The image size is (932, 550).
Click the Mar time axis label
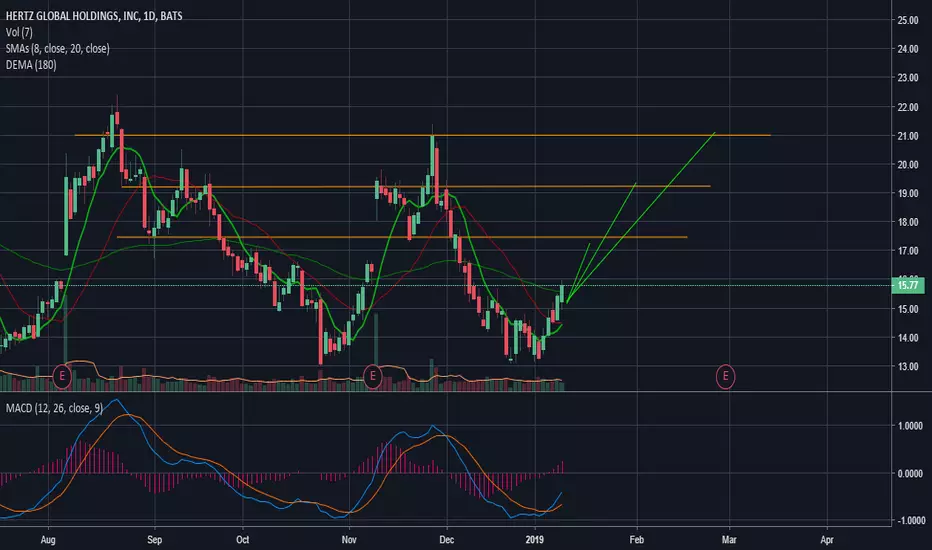[729, 540]
